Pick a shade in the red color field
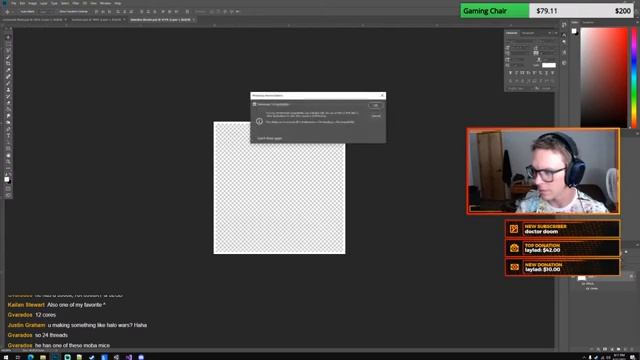The image size is (640, 360). pyautogui.click(x=604, y=78)
